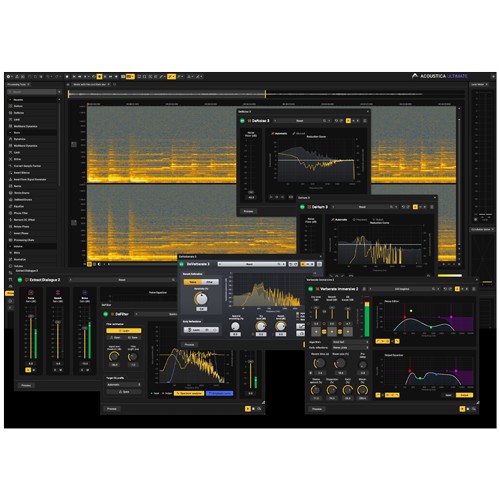Screen dimensions: 500x500
Task: Collapse the Tools group header in Processing Tools
Action: coord(32,133)
